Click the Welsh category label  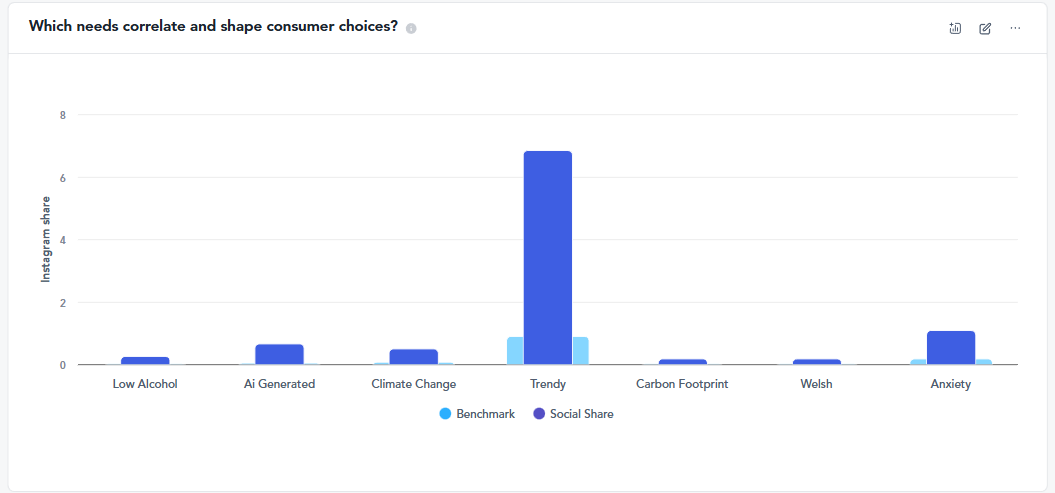(816, 384)
